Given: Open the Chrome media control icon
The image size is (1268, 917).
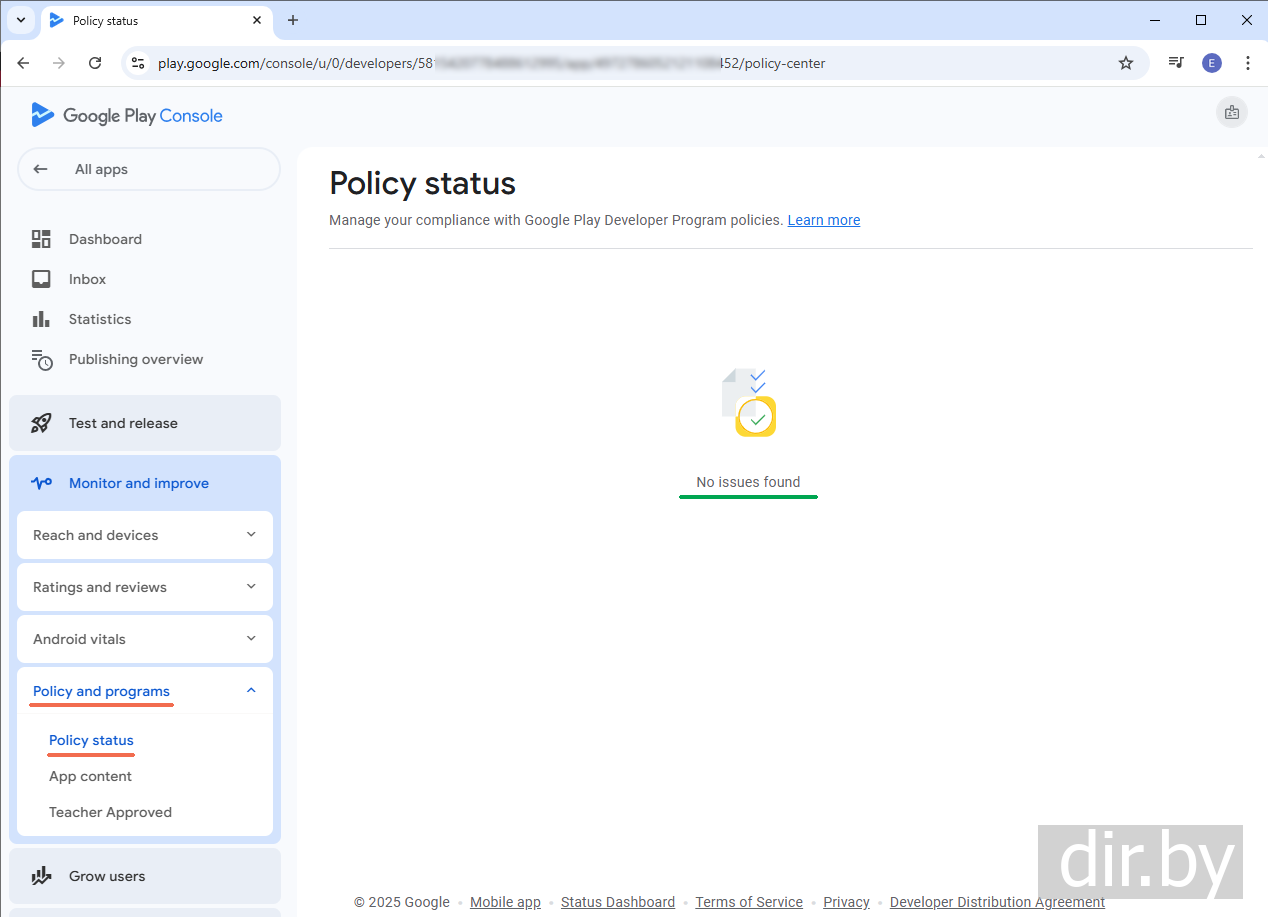Looking at the screenshot, I should tap(1176, 63).
